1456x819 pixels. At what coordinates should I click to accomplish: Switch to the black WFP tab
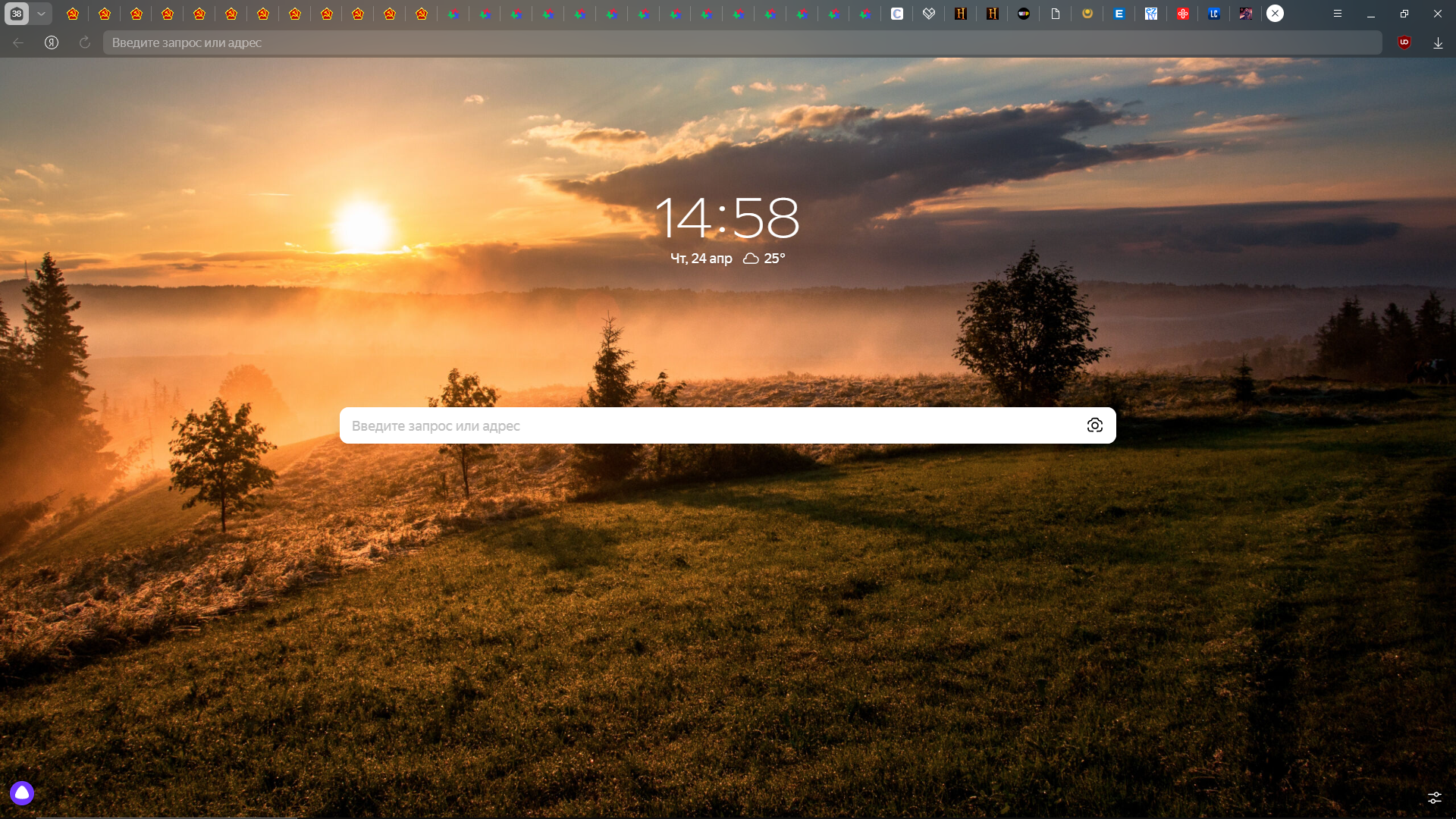tap(1024, 14)
